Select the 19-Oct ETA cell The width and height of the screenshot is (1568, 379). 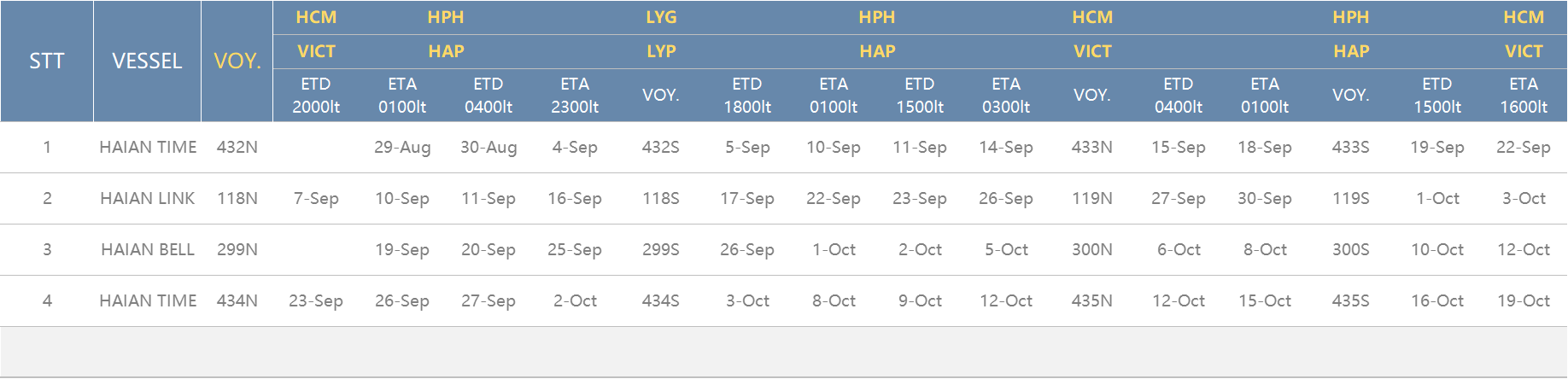[1524, 300]
